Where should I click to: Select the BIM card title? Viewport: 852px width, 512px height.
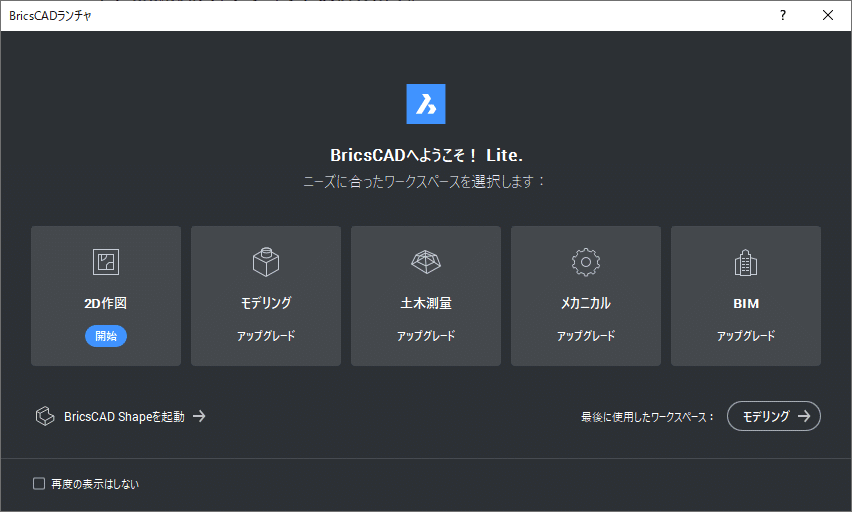746,304
